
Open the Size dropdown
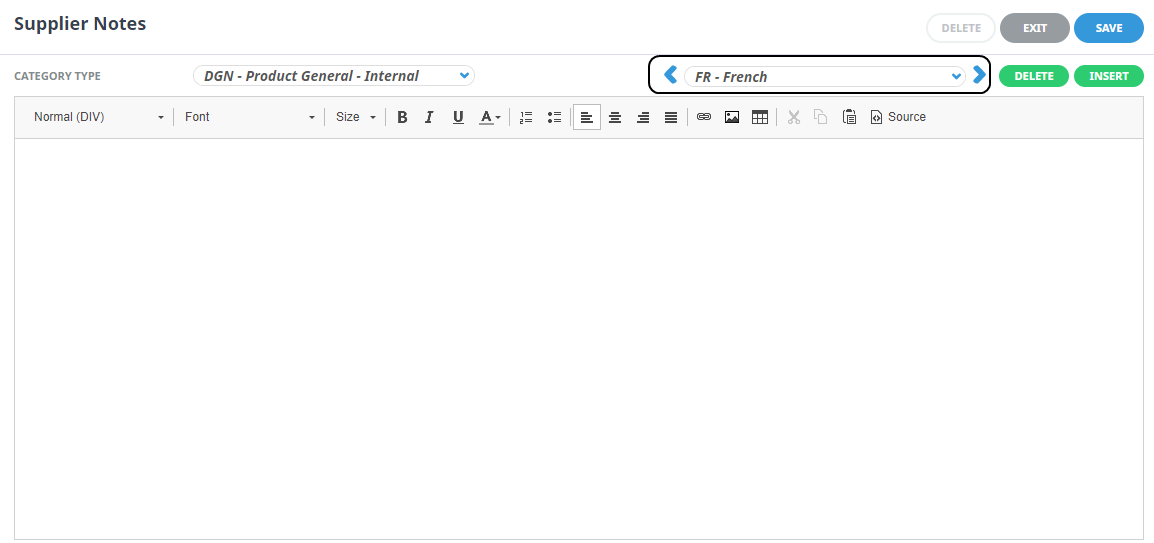pyautogui.click(x=355, y=117)
